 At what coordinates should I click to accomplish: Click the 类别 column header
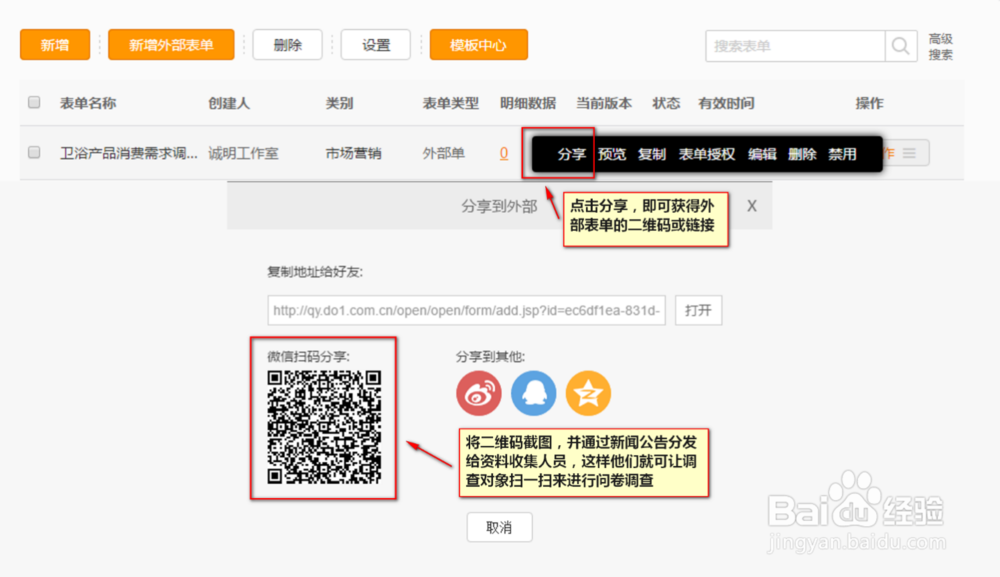click(x=339, y=103)
